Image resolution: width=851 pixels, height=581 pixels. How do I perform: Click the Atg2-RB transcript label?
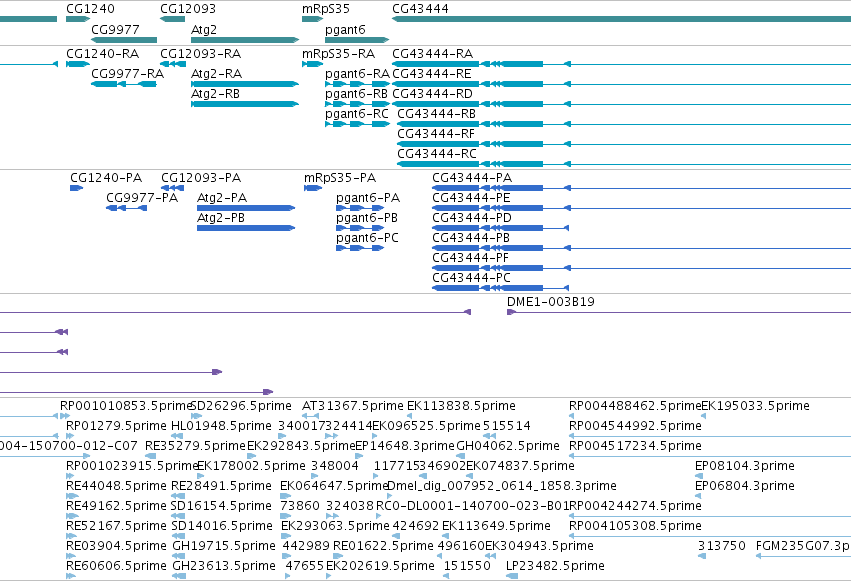pyautogui.click(x=215, y=94)
